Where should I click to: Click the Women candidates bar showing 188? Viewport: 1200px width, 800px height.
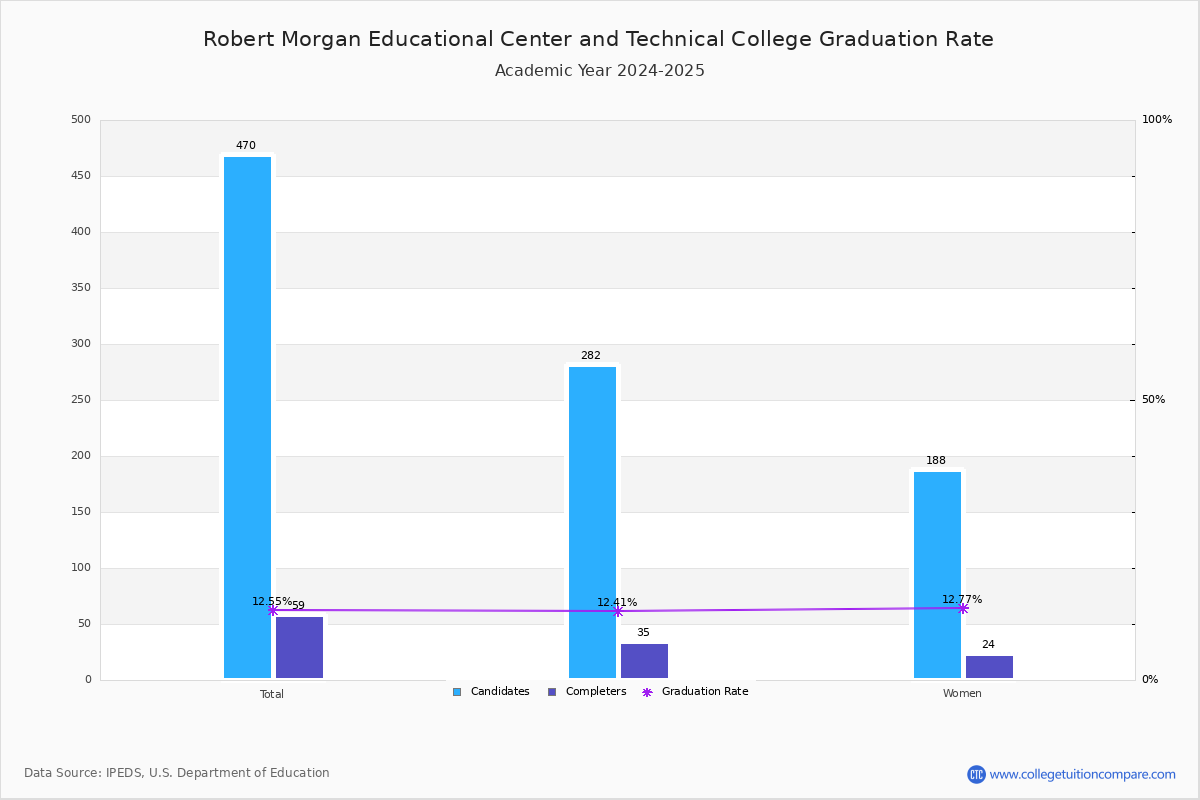pyautogui.click(x=937, y=575)
